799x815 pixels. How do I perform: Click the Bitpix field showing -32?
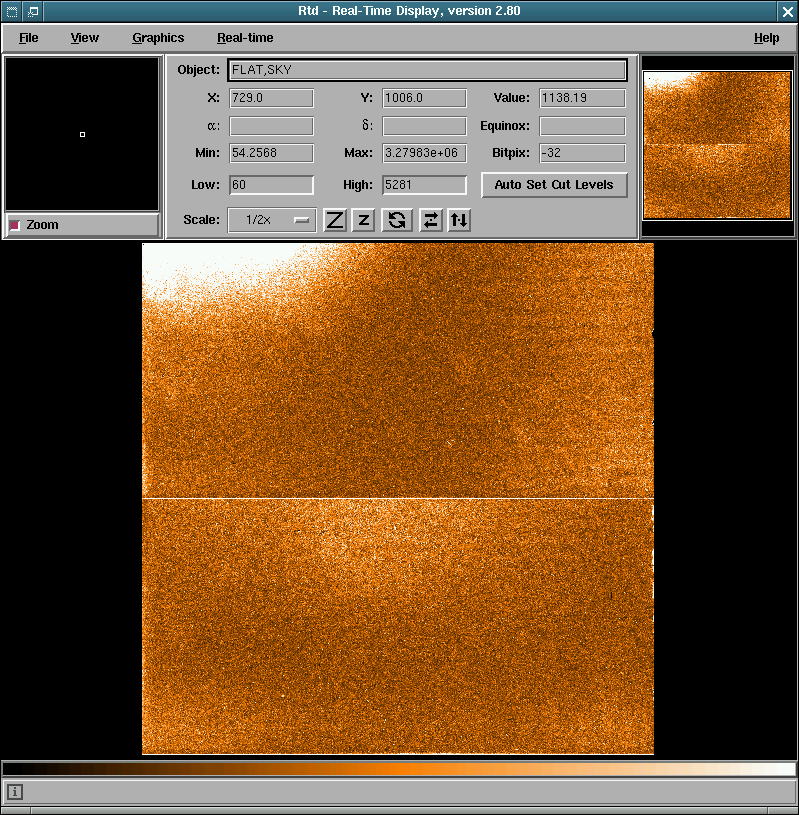(582, 153)
